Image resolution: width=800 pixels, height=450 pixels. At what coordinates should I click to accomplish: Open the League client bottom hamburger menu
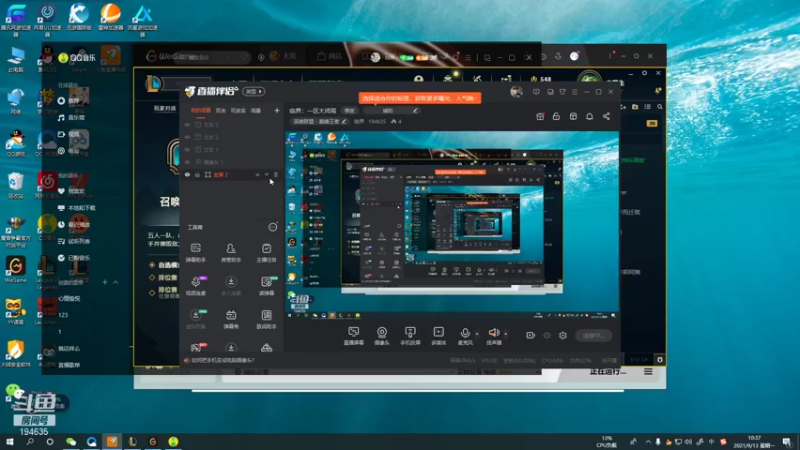click(648, 371)
